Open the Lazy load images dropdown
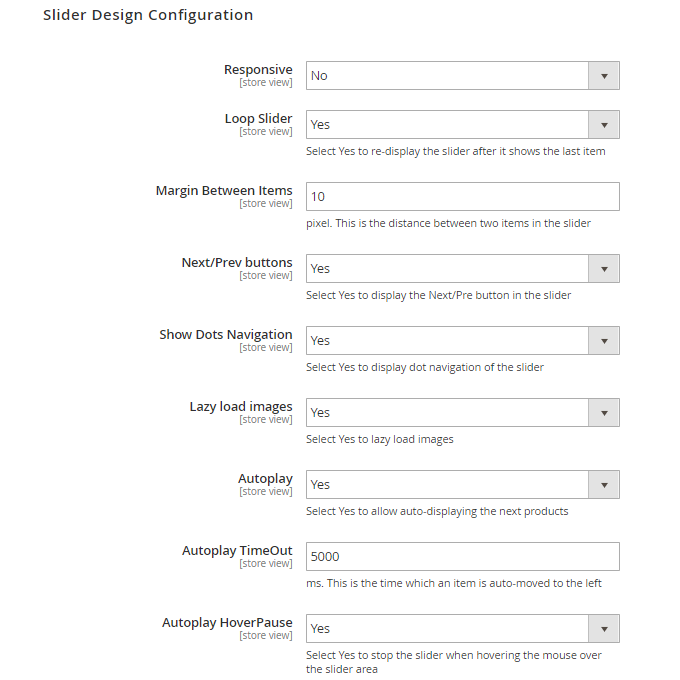Viewport: 680px width, 680px height. tap(447, 413)
